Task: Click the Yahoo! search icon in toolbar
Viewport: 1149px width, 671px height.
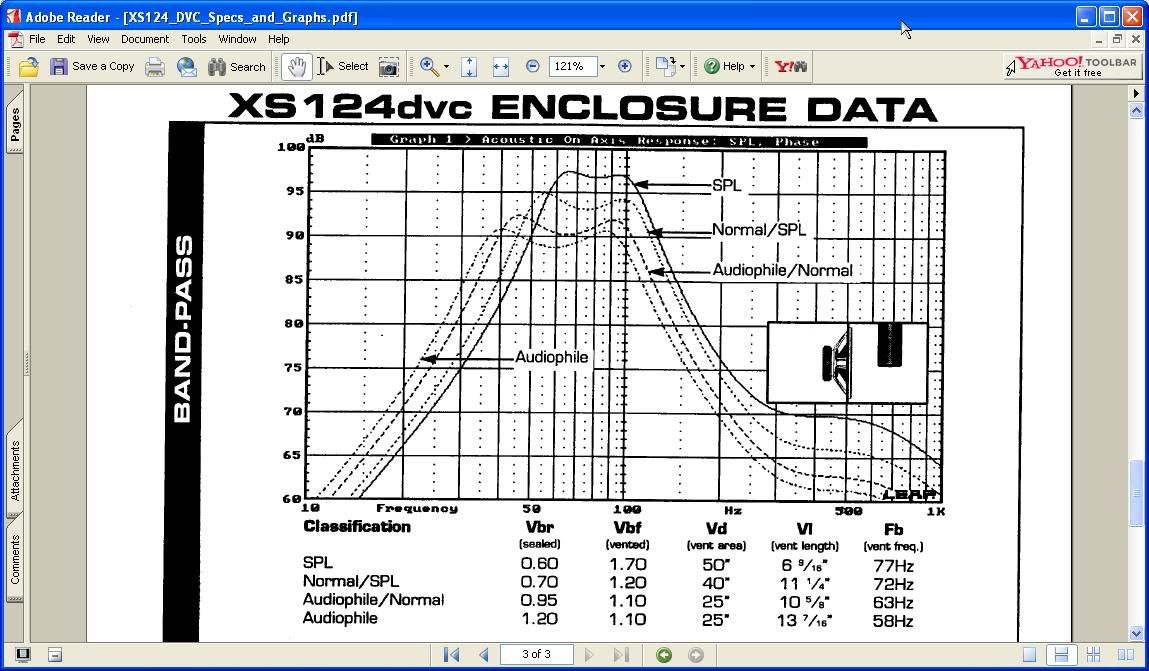Action: click(789, 66)
